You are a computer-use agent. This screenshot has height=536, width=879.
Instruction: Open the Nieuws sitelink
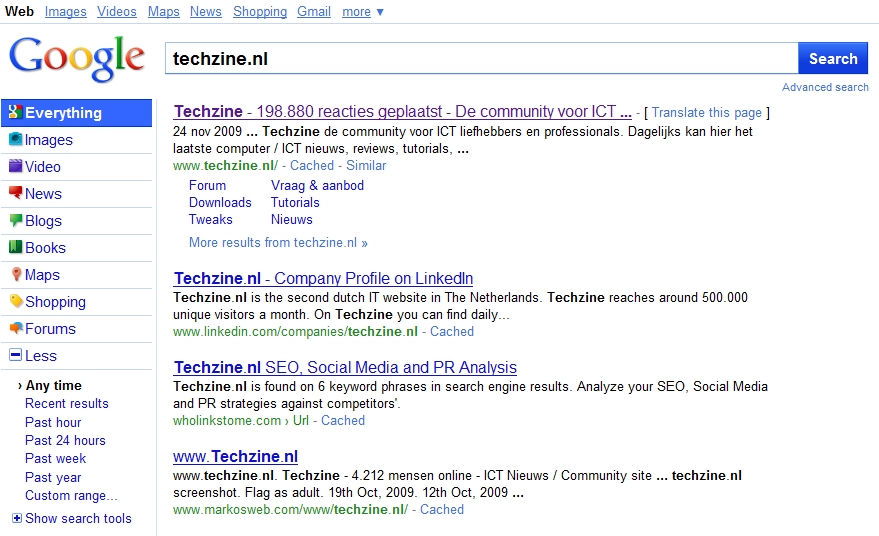292,219
